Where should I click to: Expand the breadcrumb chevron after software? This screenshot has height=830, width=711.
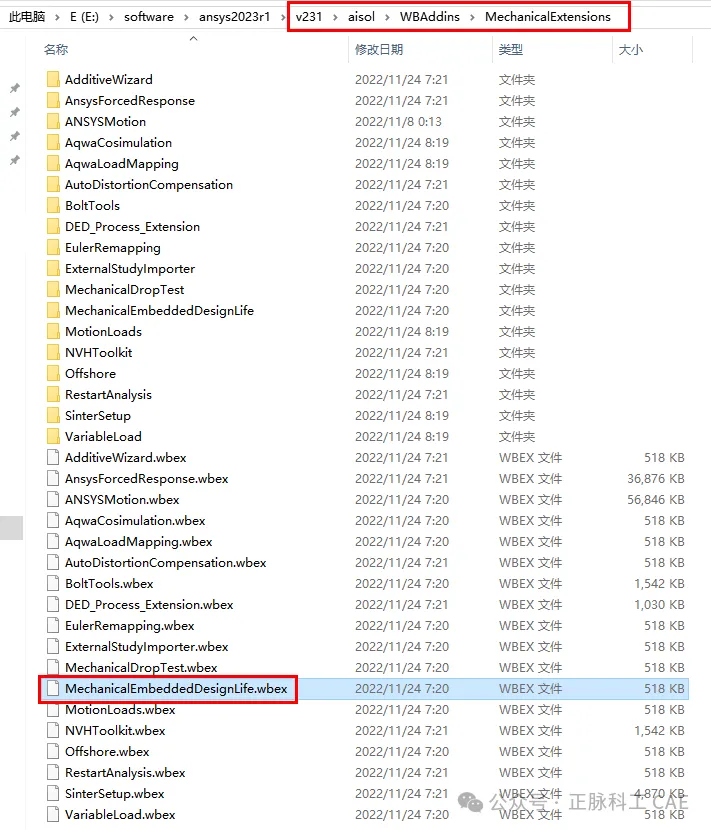[x=186, y=17]
